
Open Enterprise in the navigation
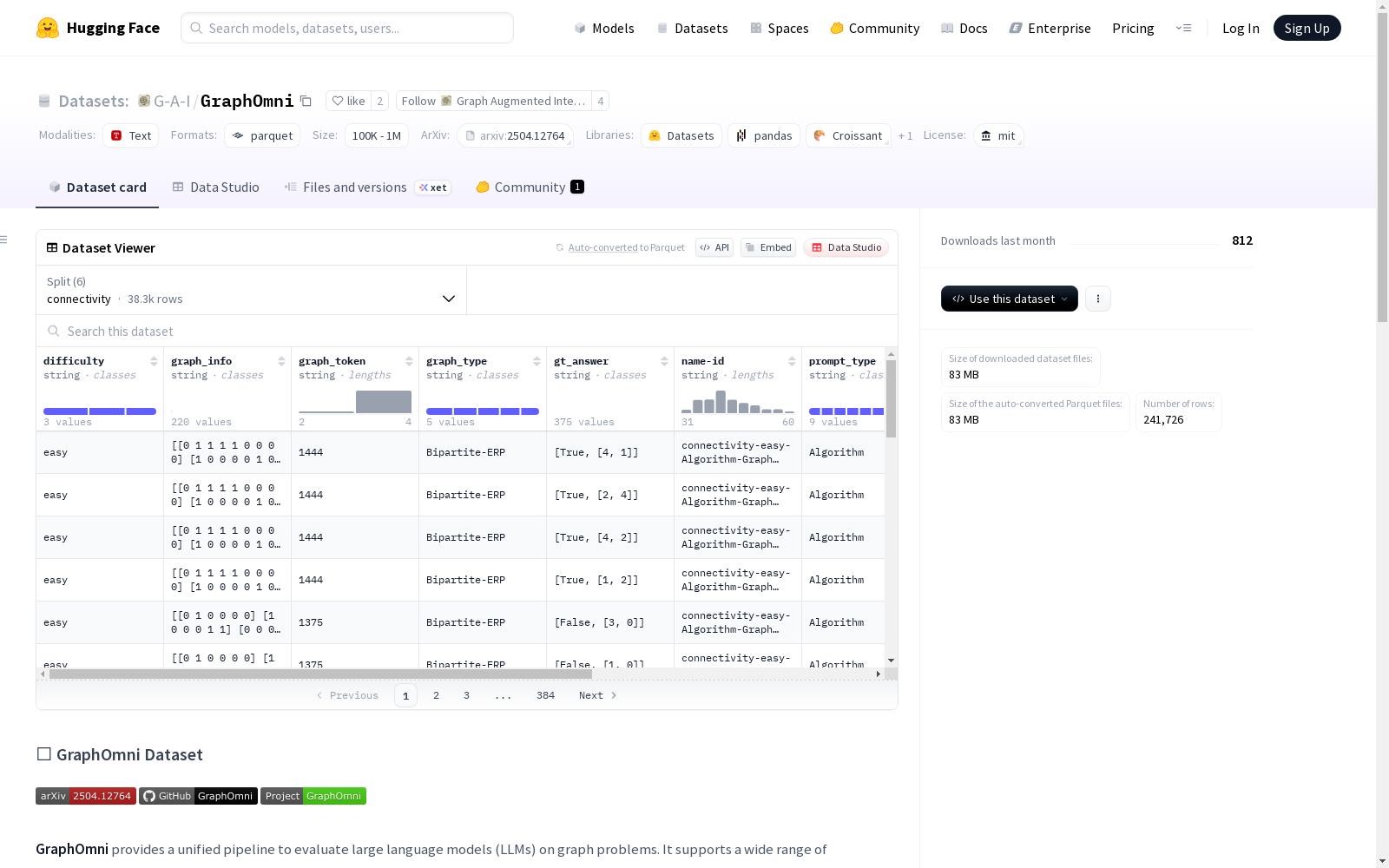(1050, 28)
